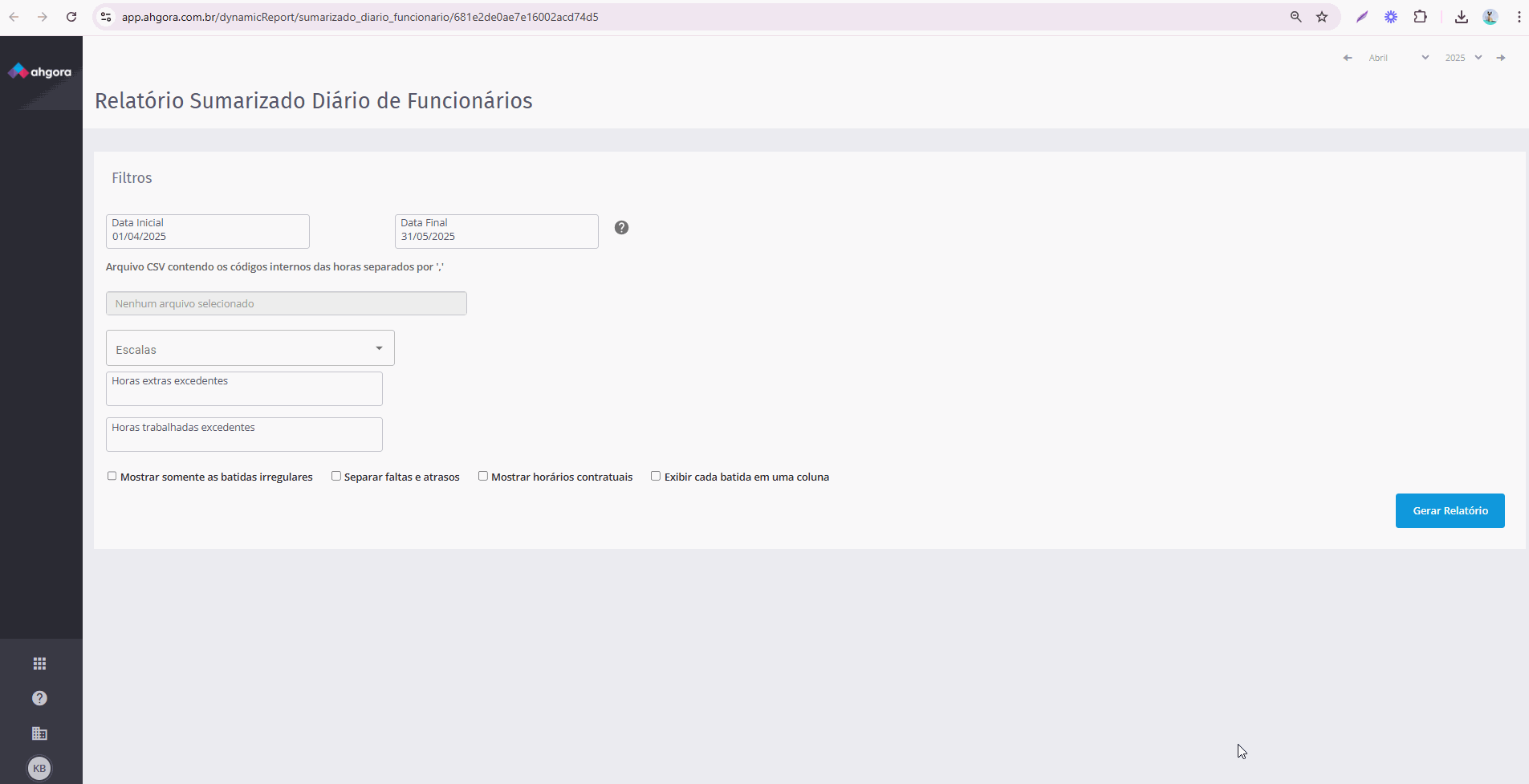Viewport: 1529px width, 784px height.
Task: Open the Abril month selector
Action: click(x=1398, y=58)
